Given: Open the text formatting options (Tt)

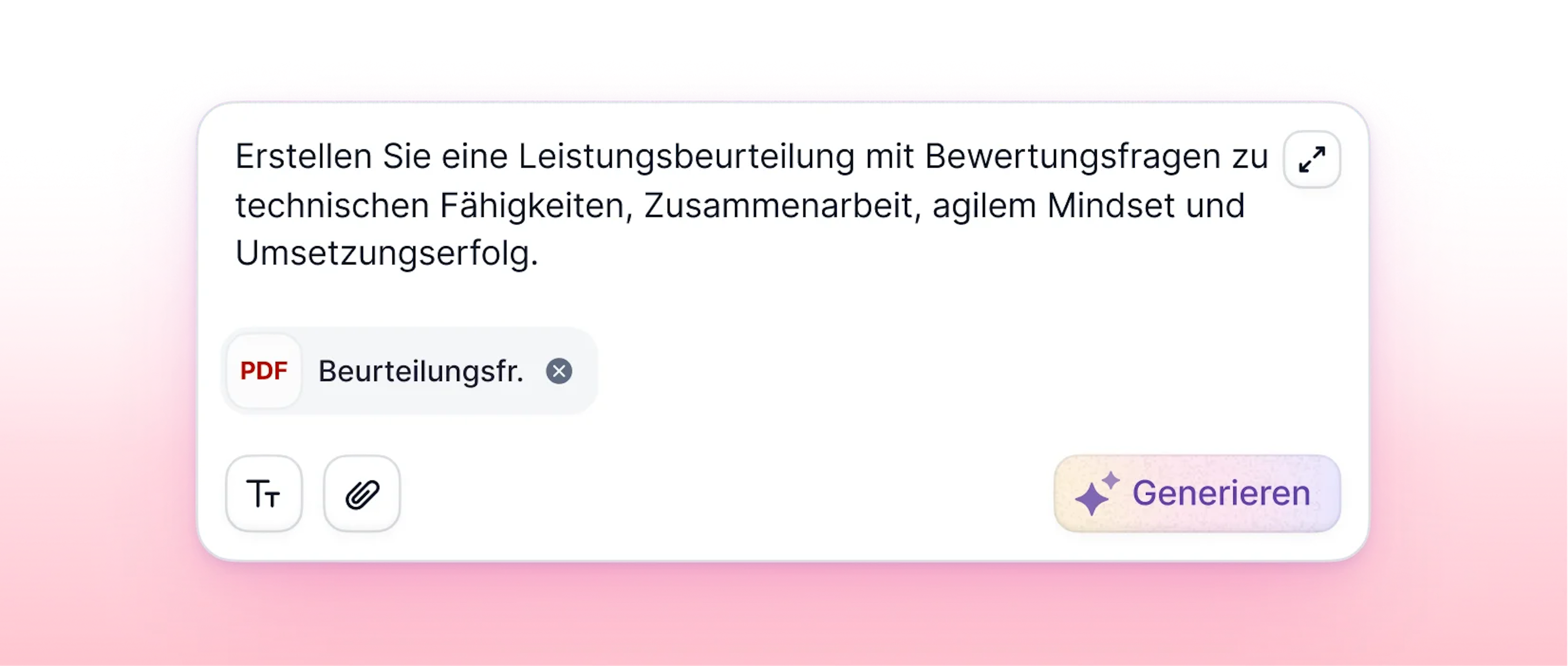Looking at the screenshot, I should tap(263, 493).
